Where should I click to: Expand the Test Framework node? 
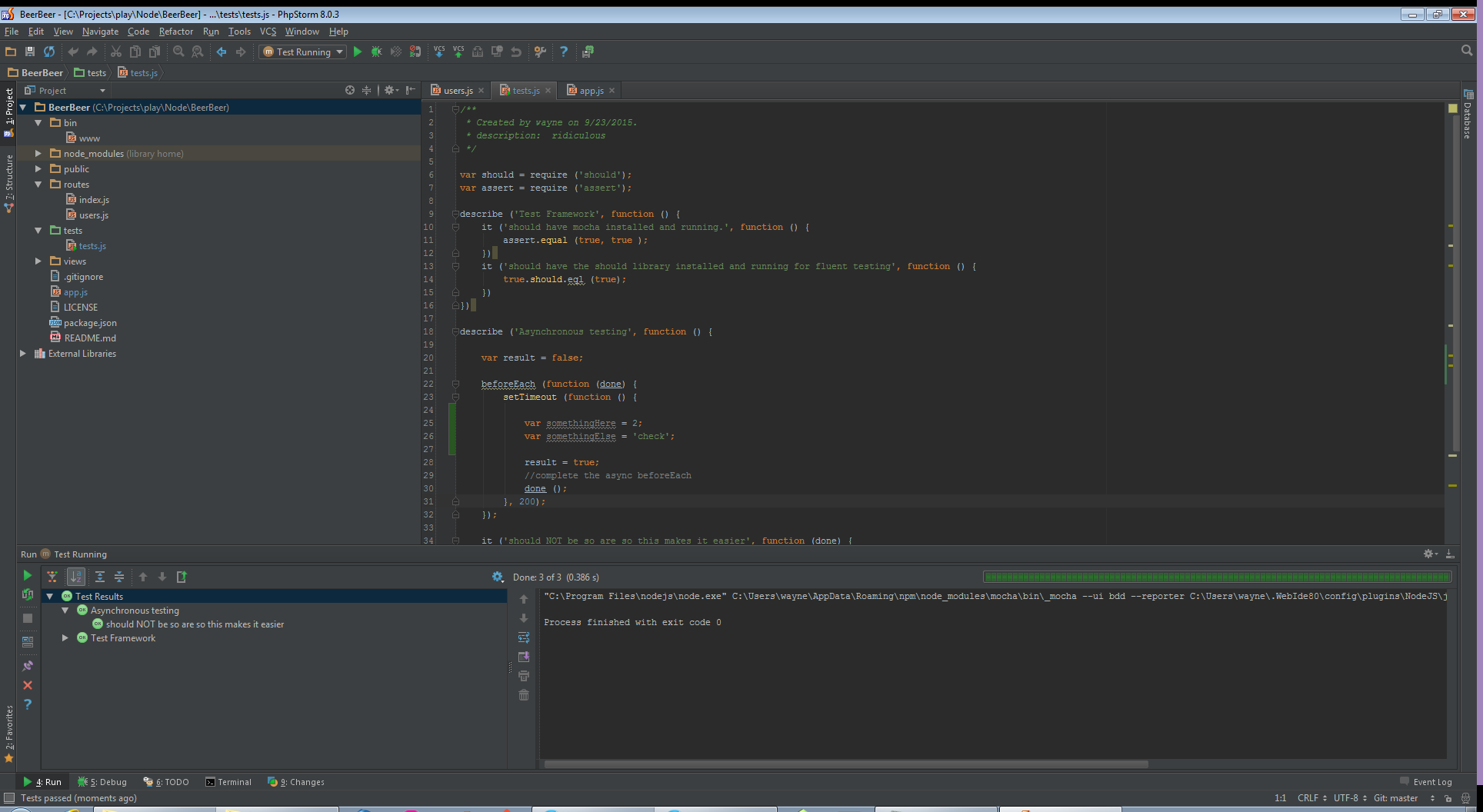click(x=65, y=637)
